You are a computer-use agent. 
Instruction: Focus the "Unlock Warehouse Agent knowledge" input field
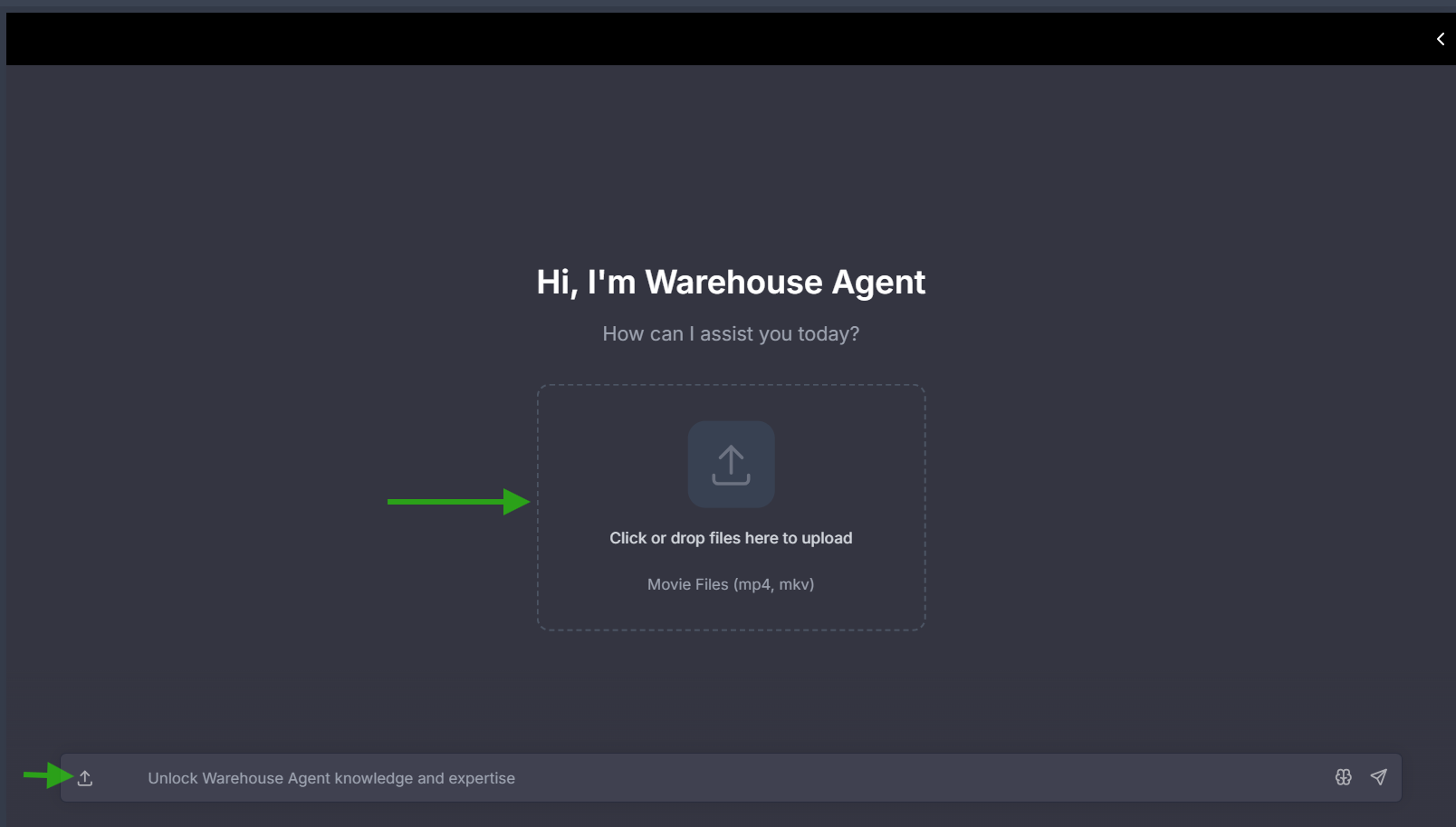(634, 778)
